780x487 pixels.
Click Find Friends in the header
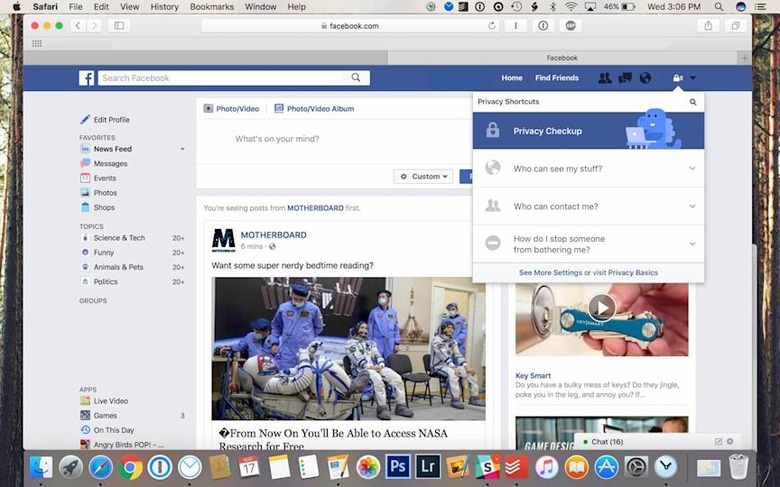pos(557,78)
